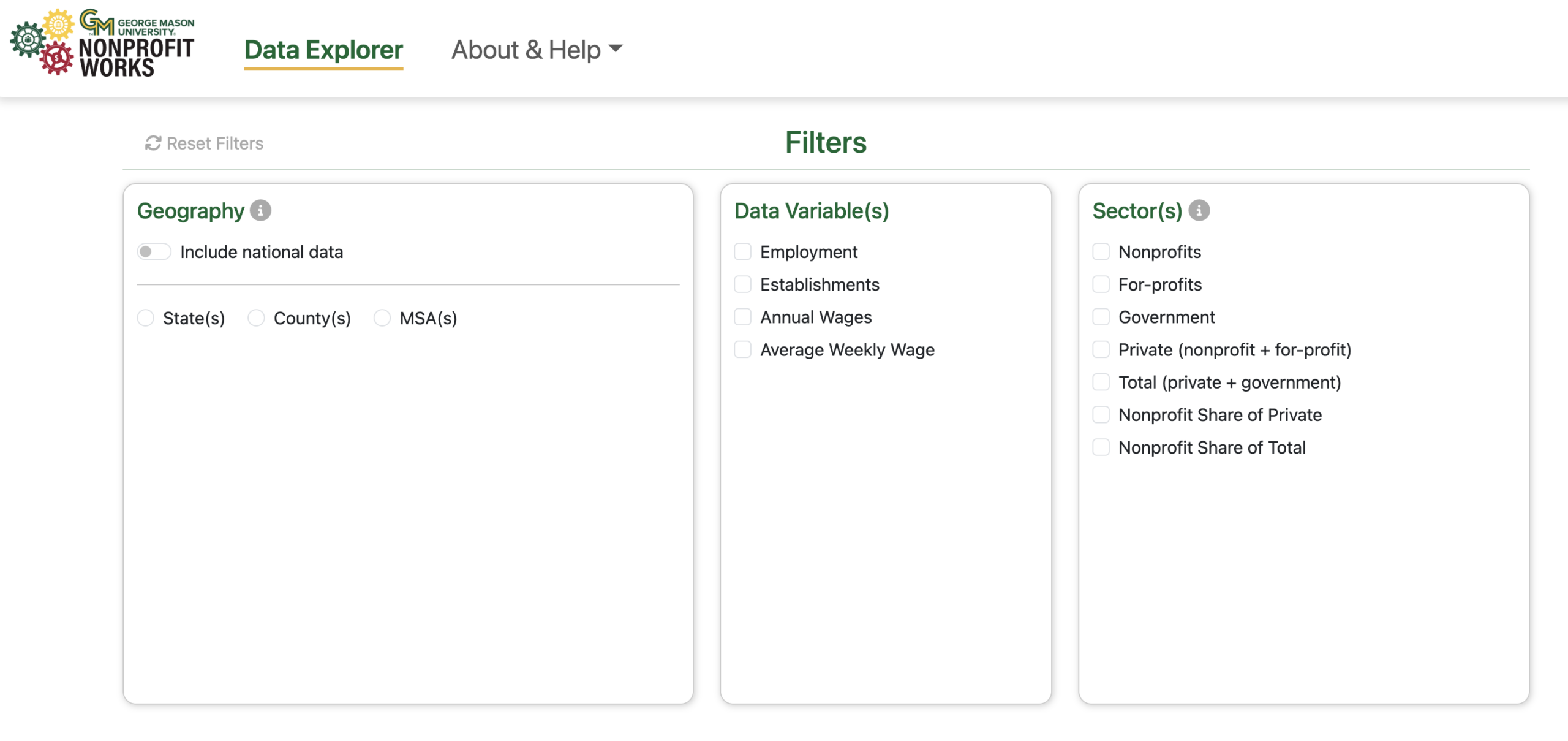Image resolution: width=1568 pixels, height=741 pixels.
Task: Select the State(s) radio button
Action: tap(145, 318)
